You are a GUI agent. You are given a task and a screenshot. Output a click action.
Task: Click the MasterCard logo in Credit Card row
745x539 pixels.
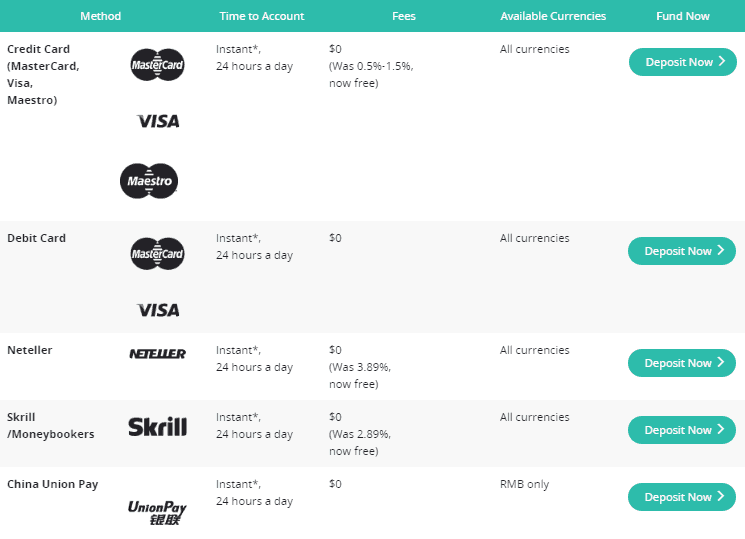(157, 65)
